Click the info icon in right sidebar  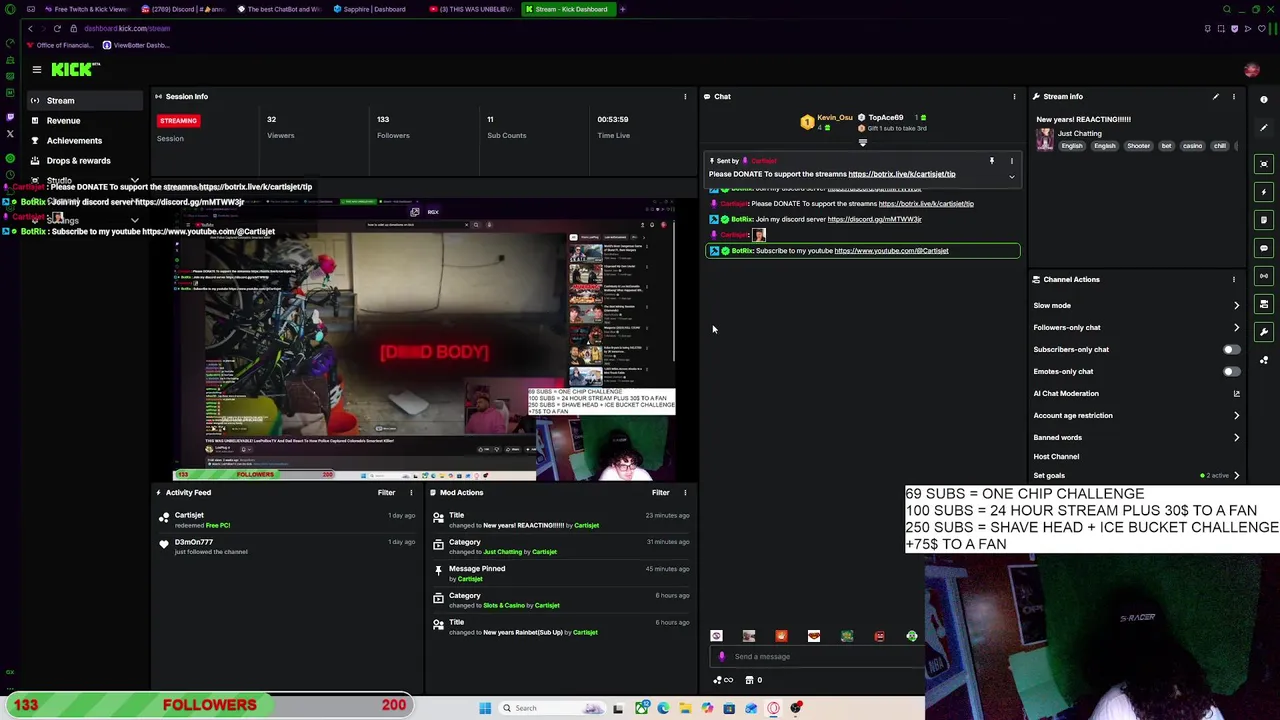(x=1263, y=100)
